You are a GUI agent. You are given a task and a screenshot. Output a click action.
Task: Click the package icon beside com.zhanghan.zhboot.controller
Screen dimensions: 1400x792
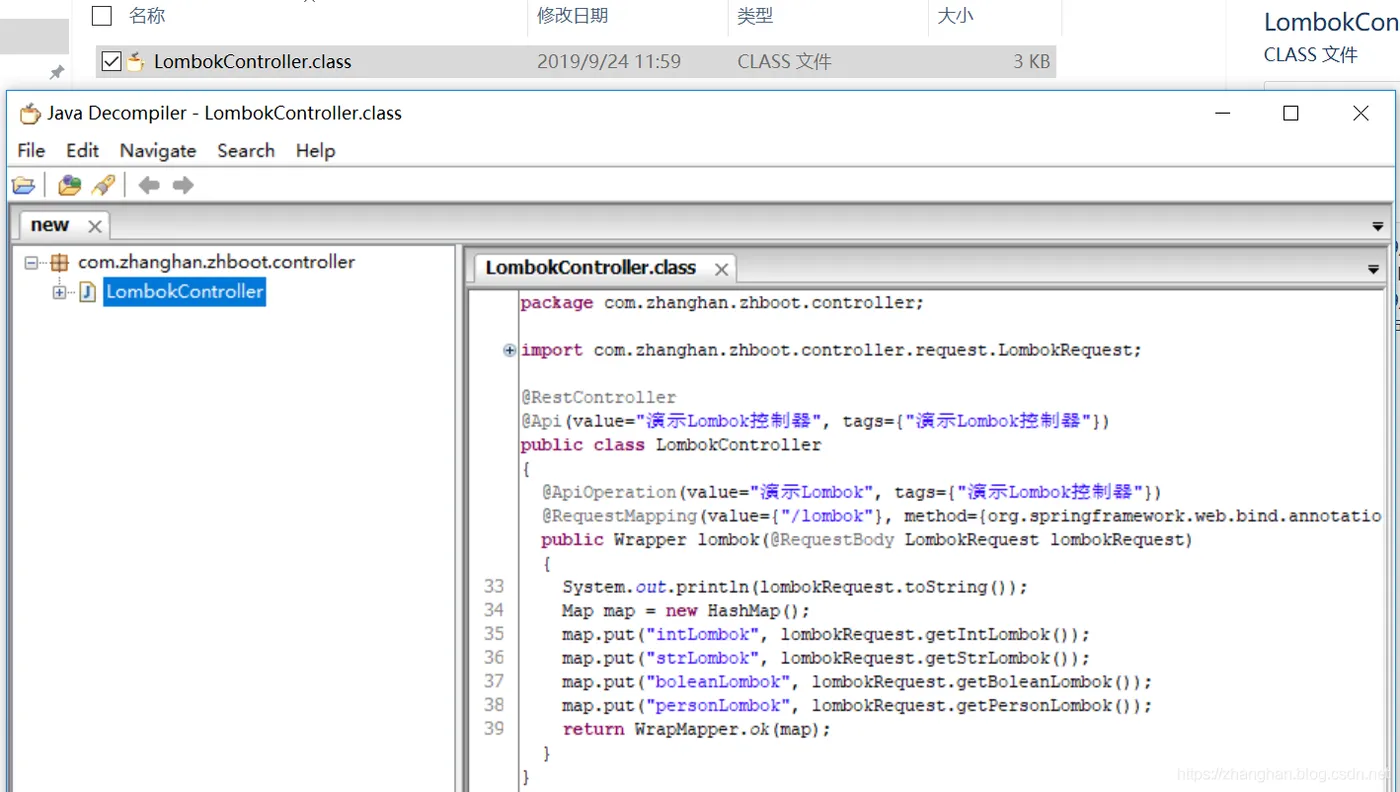coord(60,263)
